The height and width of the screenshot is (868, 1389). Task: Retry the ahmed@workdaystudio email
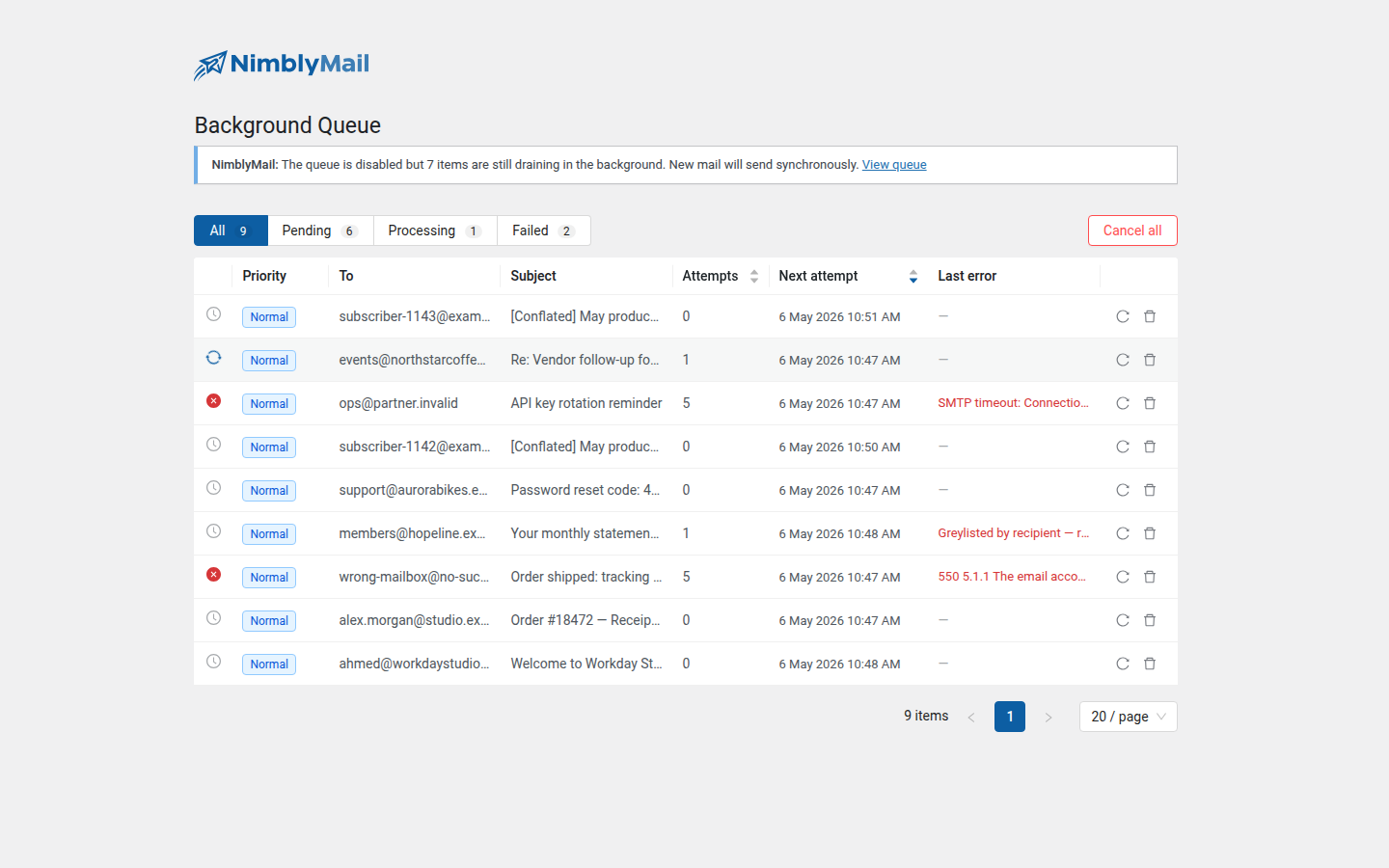click(x=1123, y=664)
